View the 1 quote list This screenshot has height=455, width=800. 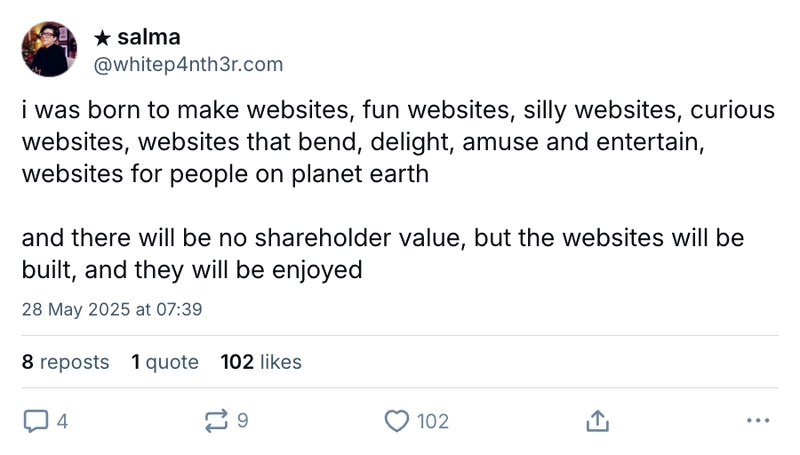click(x=165, y=362)
